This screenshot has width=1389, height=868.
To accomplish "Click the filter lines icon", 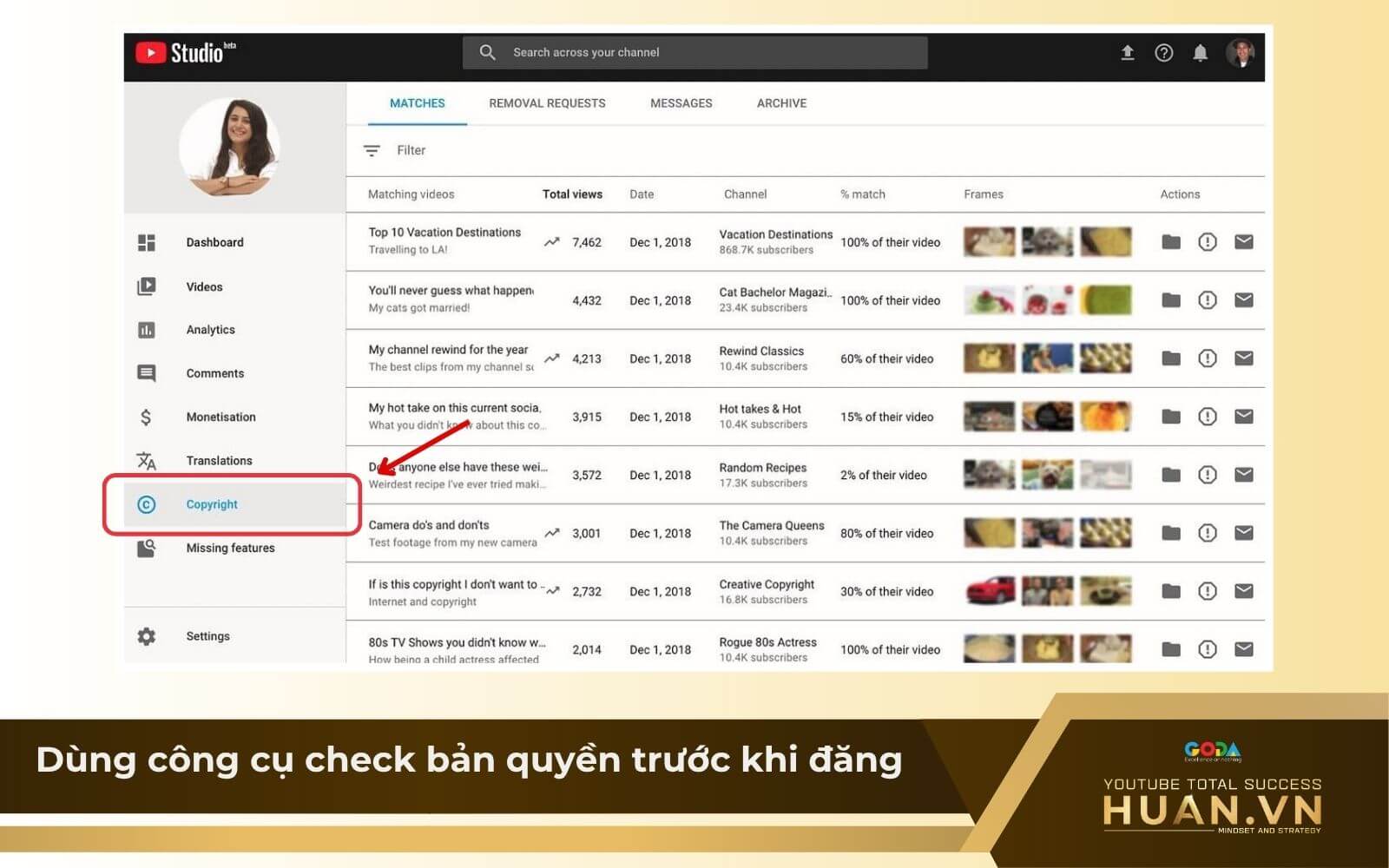I will [372, 151].
